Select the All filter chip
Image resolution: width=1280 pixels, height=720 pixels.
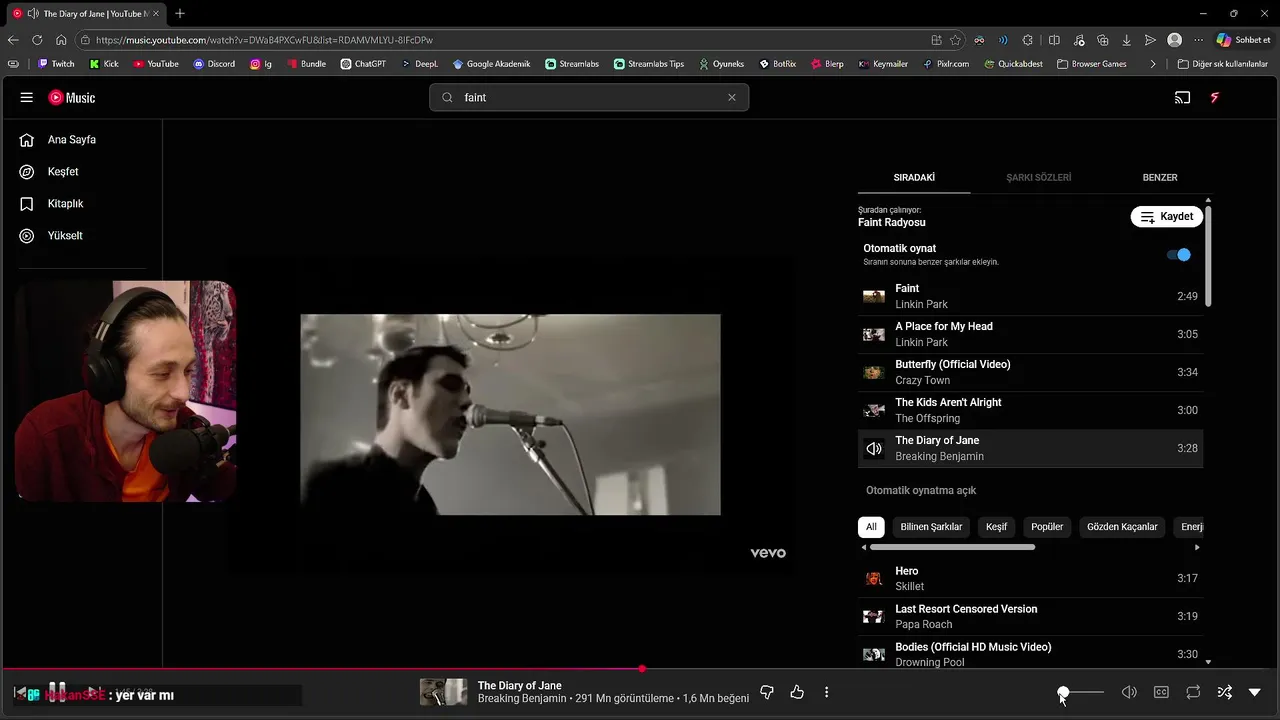click(871, 527)
